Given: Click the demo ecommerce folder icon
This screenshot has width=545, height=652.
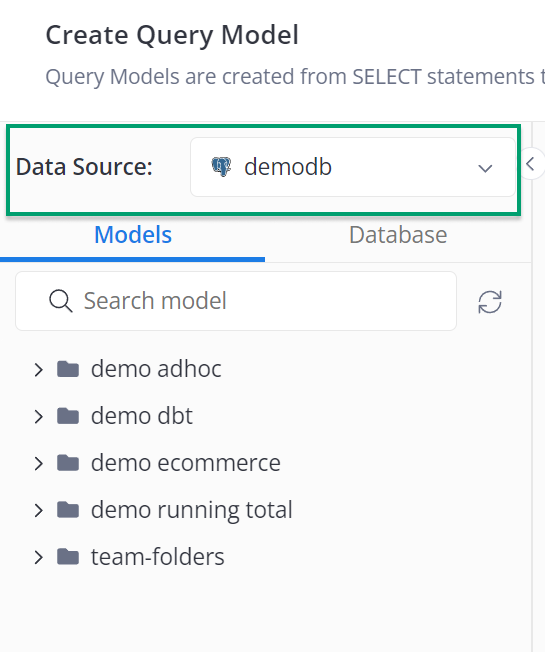Looking at the screenshot, I should (68, 463).
